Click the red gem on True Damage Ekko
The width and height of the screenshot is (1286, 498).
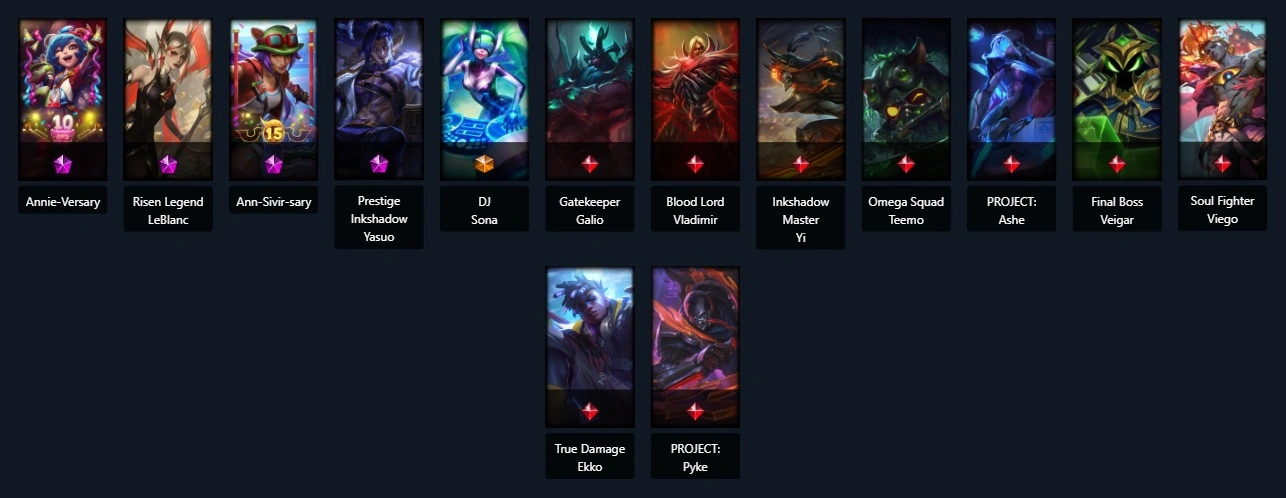(590, 411)
